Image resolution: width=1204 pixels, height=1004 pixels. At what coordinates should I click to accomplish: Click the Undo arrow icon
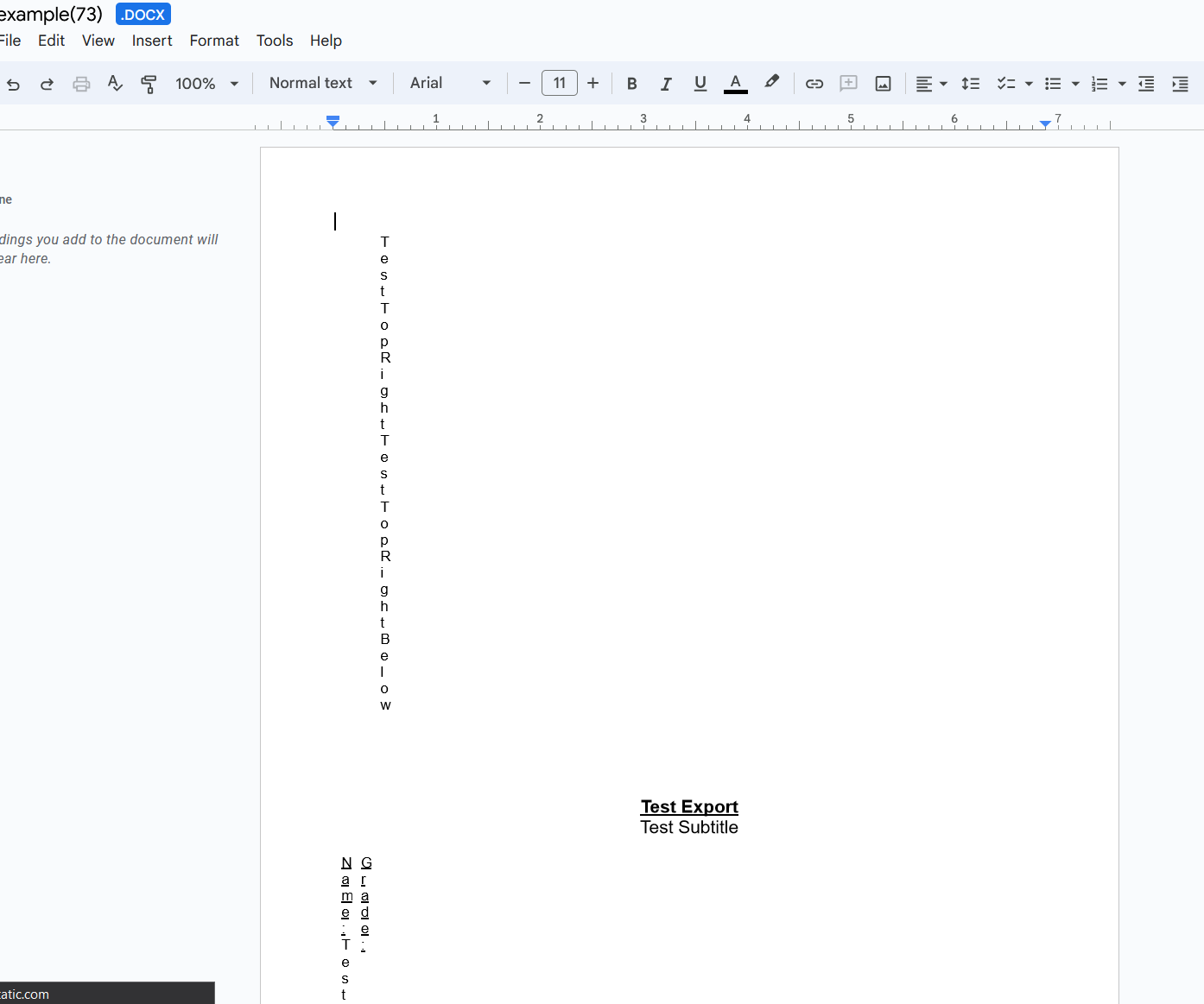click(13, 84)
